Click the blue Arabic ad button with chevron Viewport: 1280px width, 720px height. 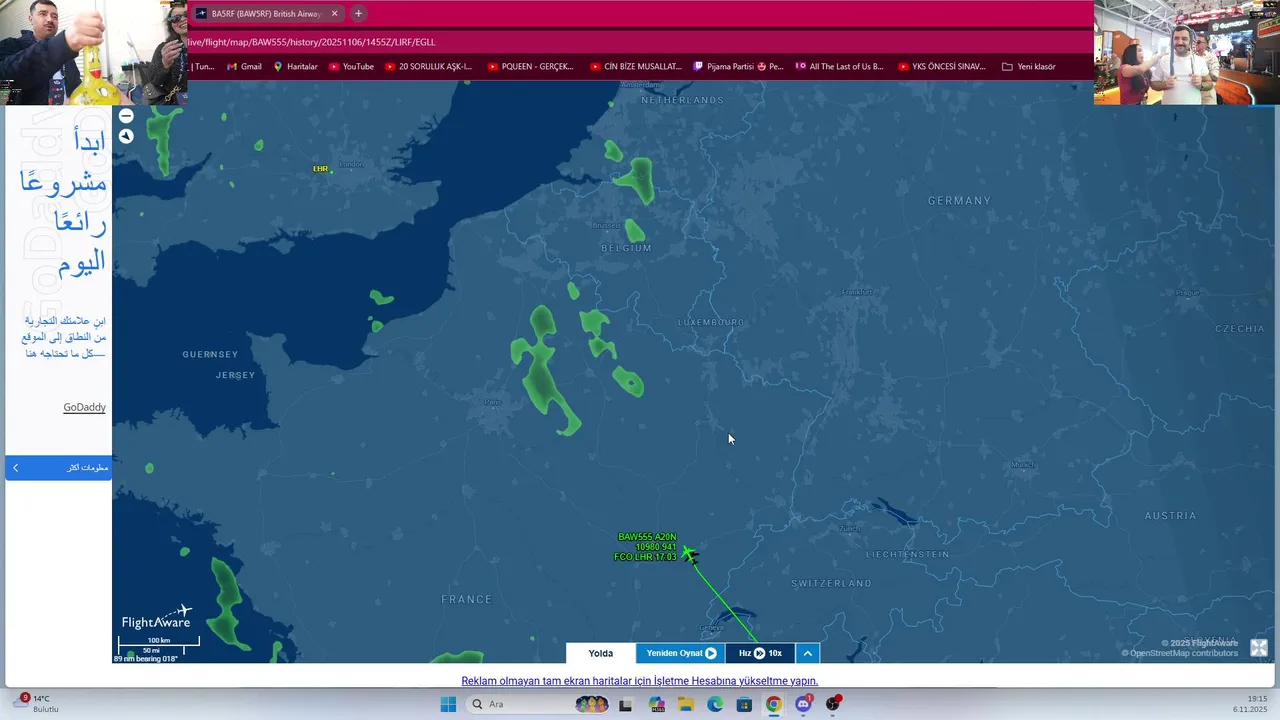(59, 468)
